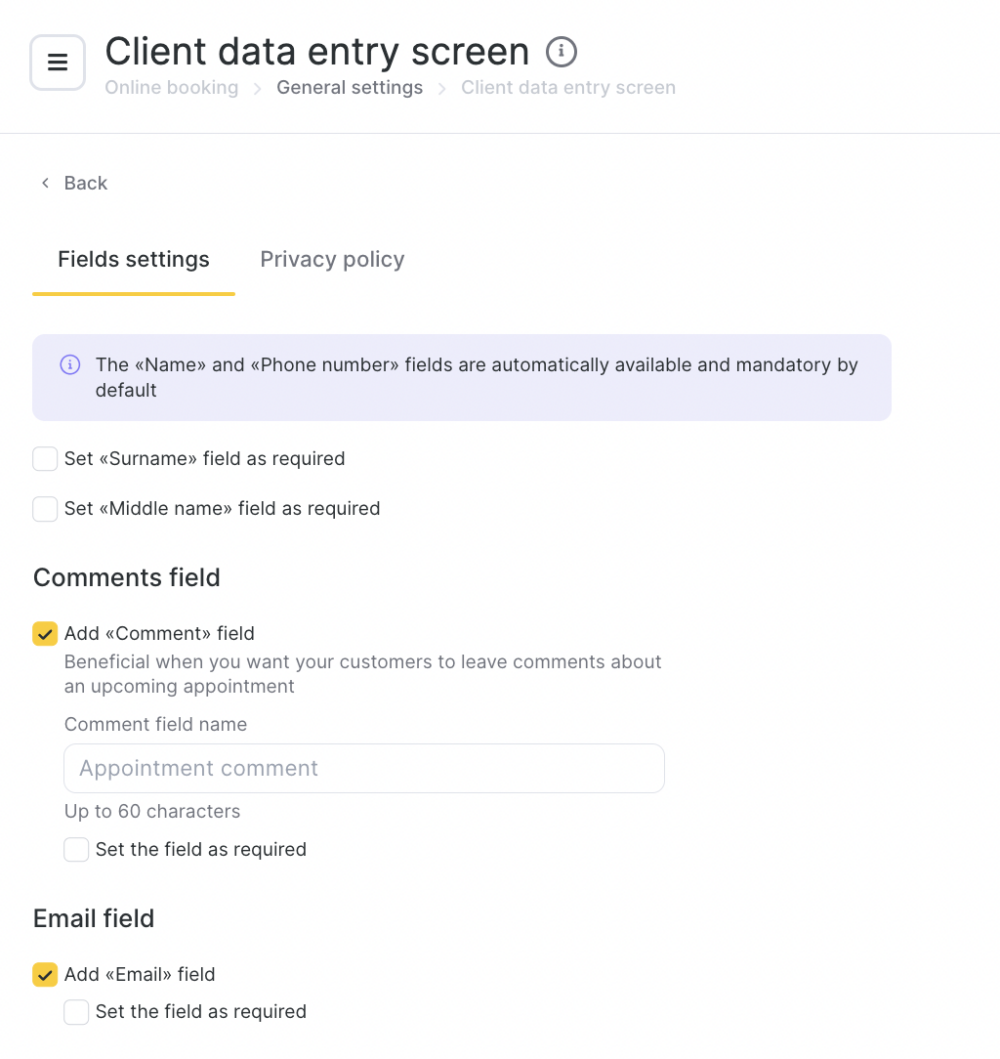The height and width of the screenshot is (1059, 1000).
Task: Enable Surname field as required
Action: coord(45,459)
